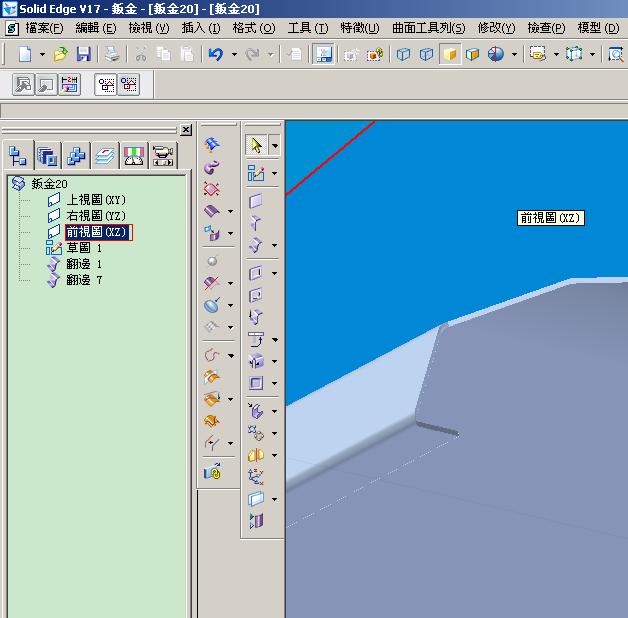
Task: Select the 右視圖 (YZ) reference plane
Action: [96, 215]
